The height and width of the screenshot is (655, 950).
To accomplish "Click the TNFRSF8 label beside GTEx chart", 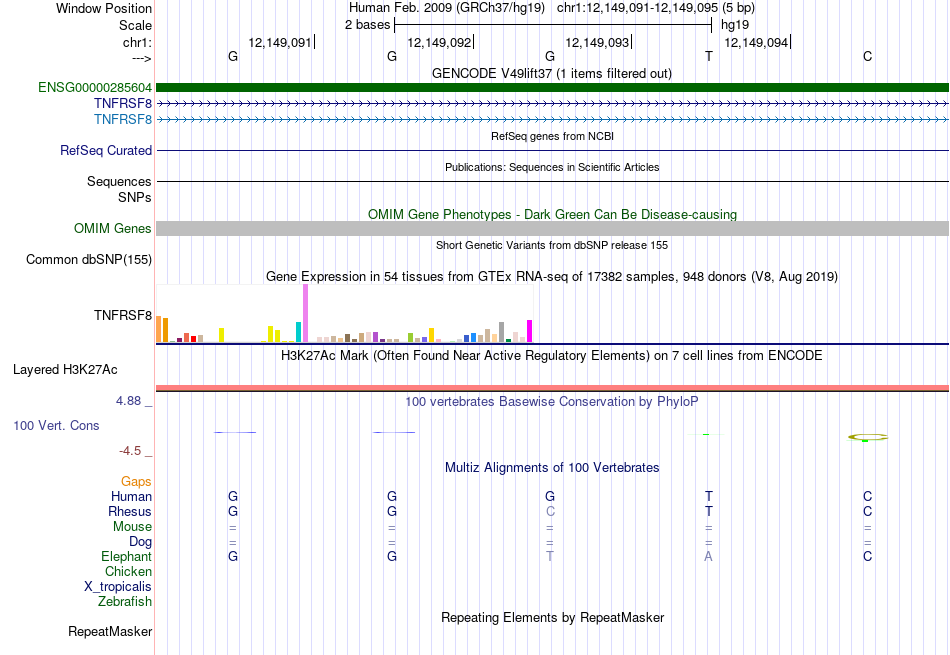I will 122,315.
